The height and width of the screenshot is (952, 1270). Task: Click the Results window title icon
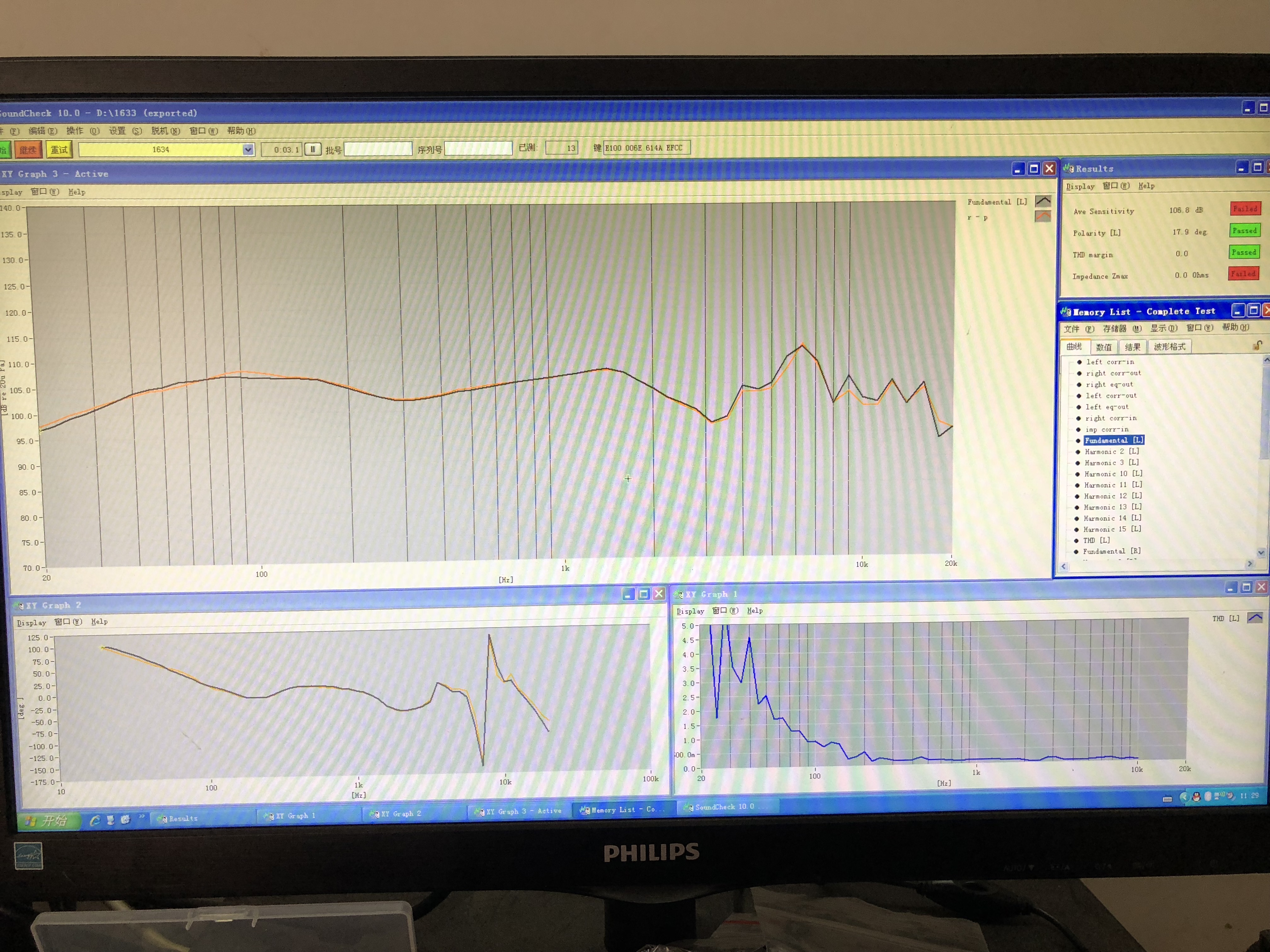click(1068, 169)
